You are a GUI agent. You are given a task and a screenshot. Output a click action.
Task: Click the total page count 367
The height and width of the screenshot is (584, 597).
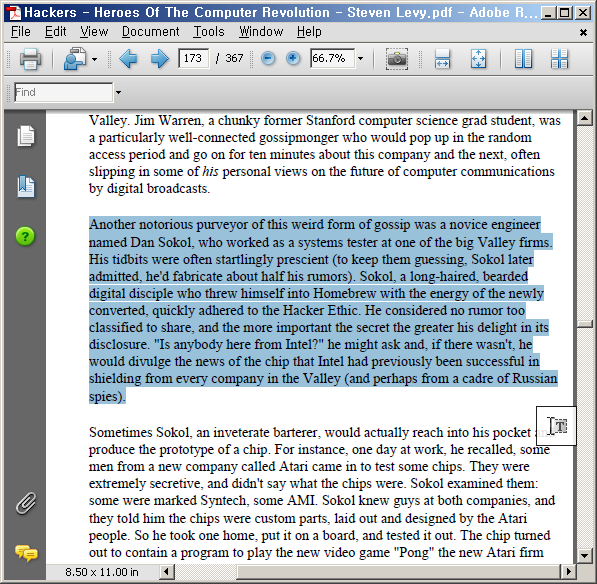pos(234,58)
